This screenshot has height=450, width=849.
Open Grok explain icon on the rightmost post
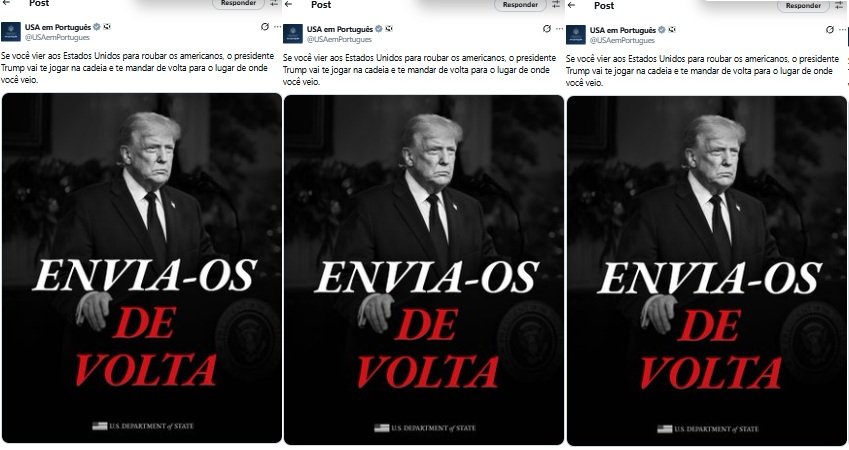830,30
